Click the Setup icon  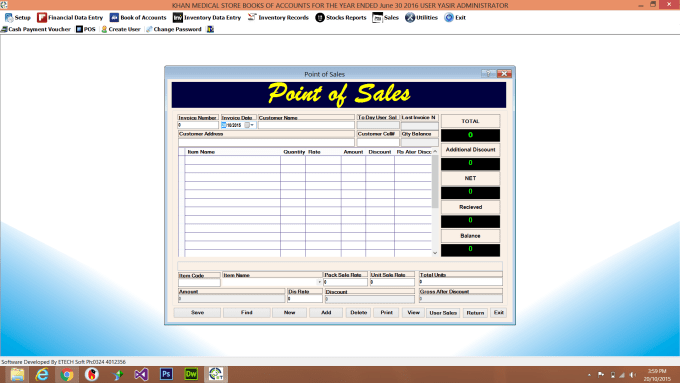[x=9, y=17]
